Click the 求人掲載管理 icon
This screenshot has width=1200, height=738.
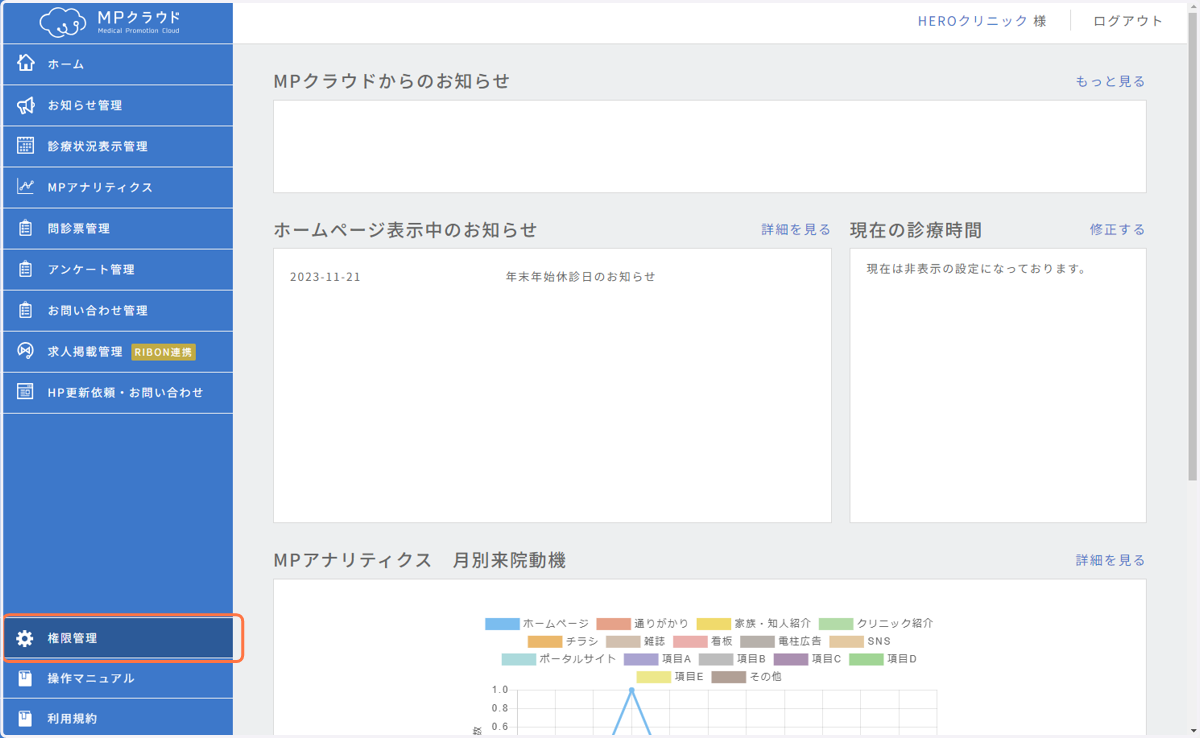[x=26, y=351]
